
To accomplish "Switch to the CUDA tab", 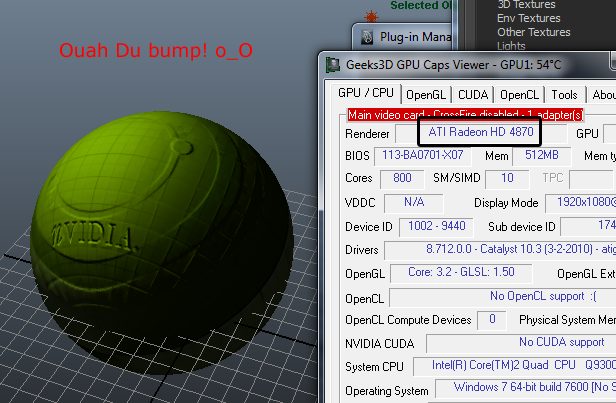I will (473, 95).
